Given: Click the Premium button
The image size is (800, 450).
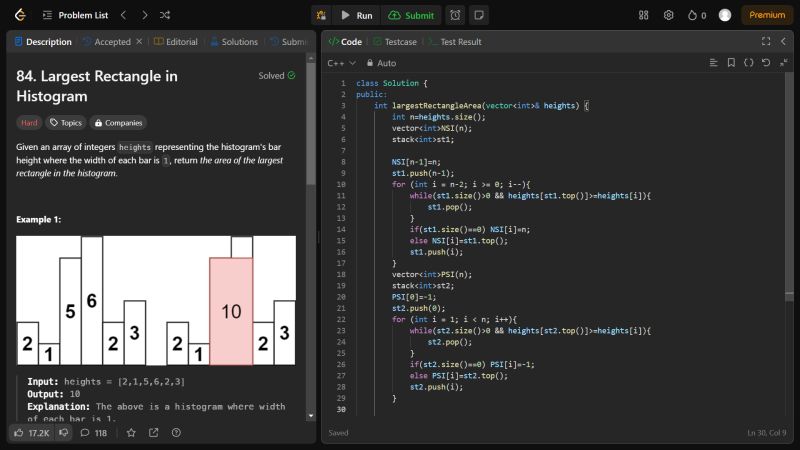Looking at the screenshot, I should 767,15.
